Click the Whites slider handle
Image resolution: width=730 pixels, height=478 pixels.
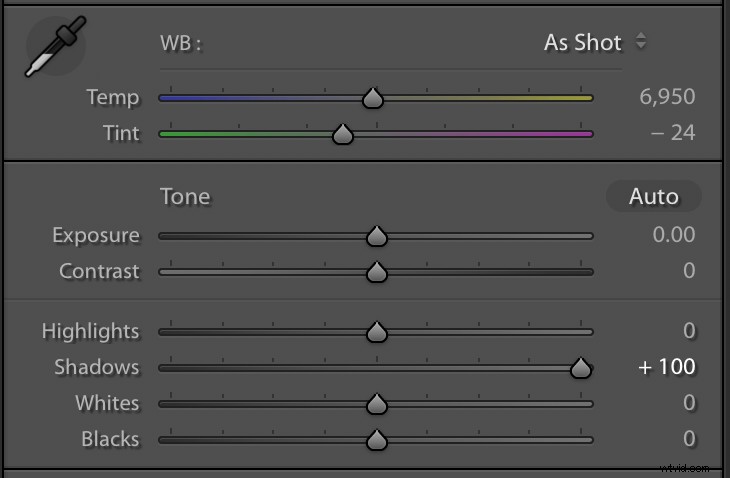click(377, 404)
